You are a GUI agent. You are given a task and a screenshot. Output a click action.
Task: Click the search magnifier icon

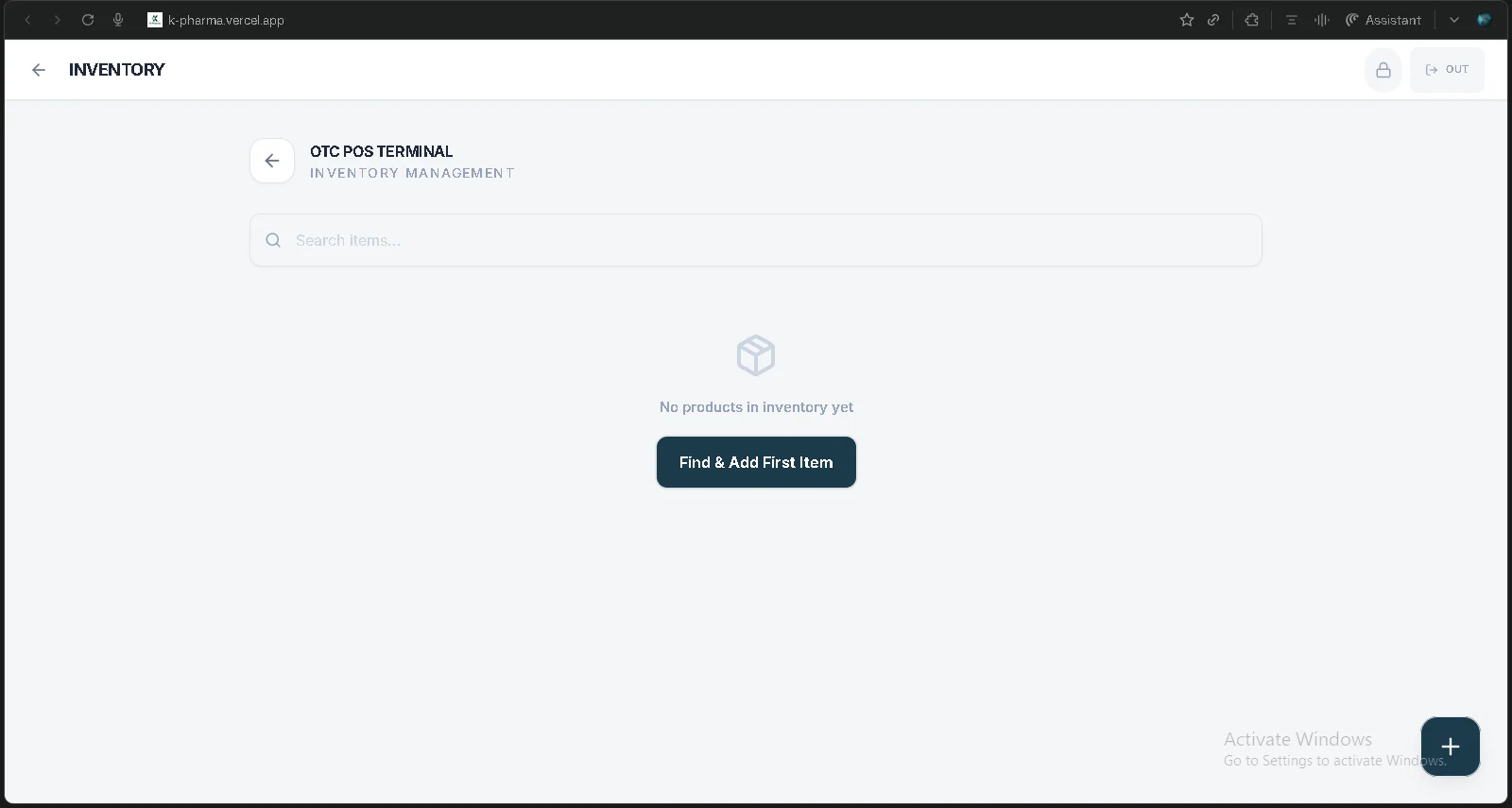pyautogui.click(x=273, y=240)
